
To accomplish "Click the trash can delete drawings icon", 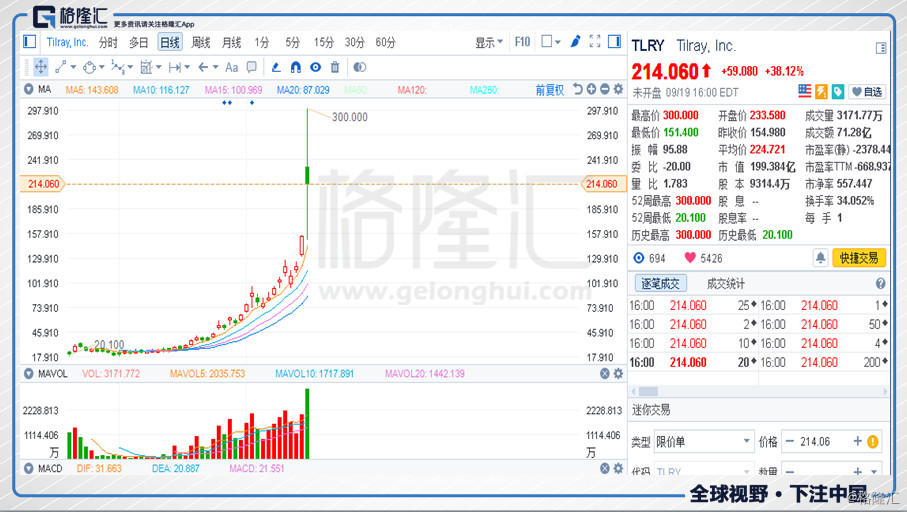I will [335, 67].
